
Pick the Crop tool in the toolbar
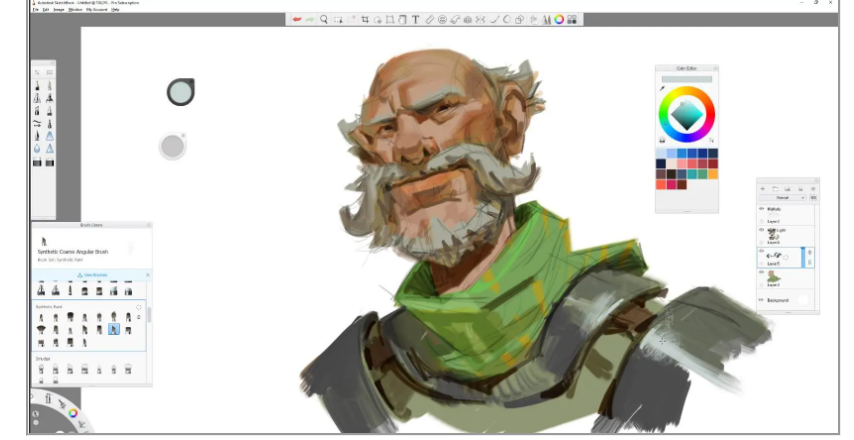[x=365, y=20]
